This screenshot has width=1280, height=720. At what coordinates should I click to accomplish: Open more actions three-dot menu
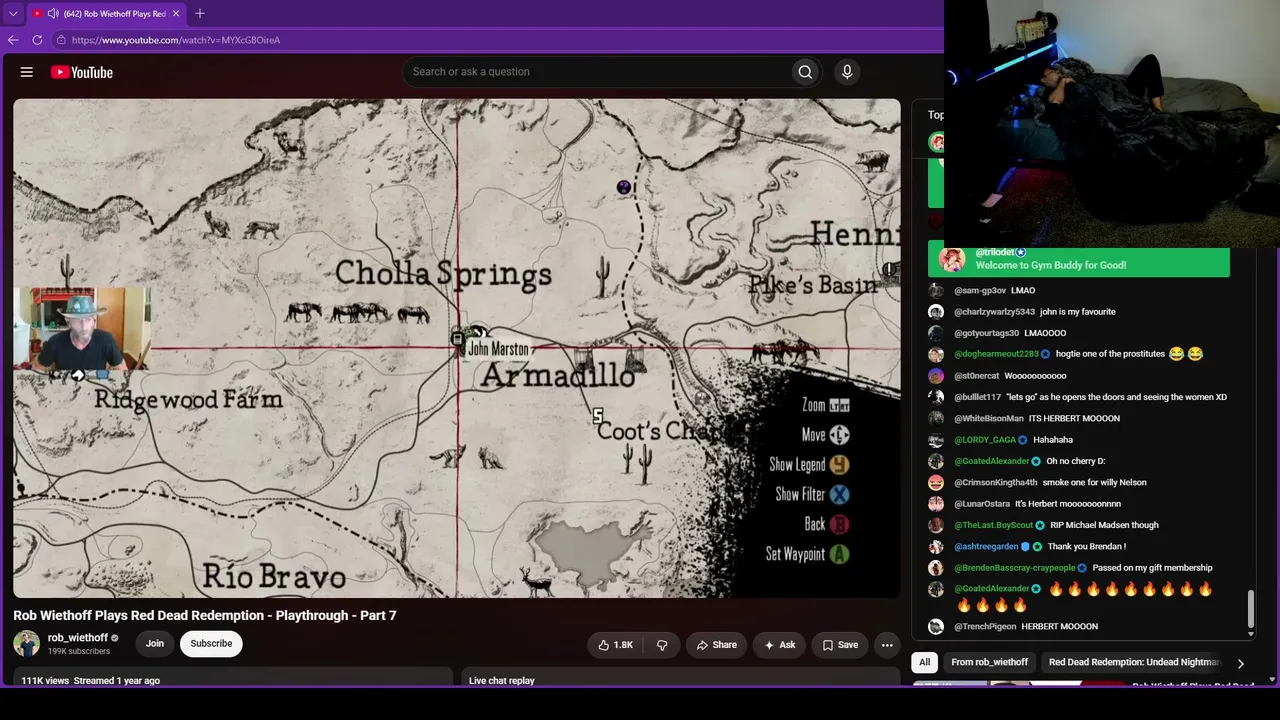(887, 645)
